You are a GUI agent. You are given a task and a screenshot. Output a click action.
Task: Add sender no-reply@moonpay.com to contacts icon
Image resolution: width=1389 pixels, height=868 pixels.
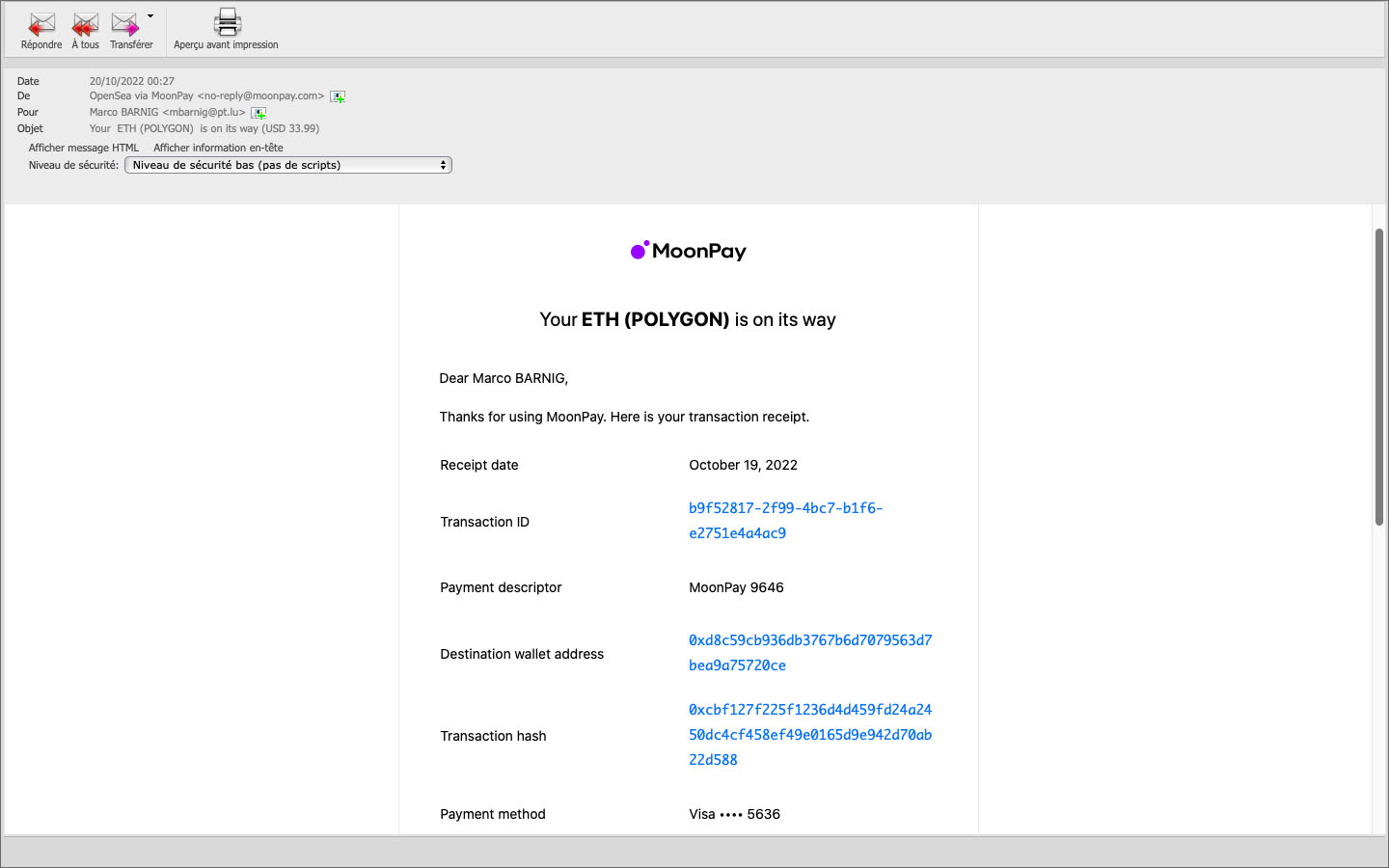click(x=338, y=96)
